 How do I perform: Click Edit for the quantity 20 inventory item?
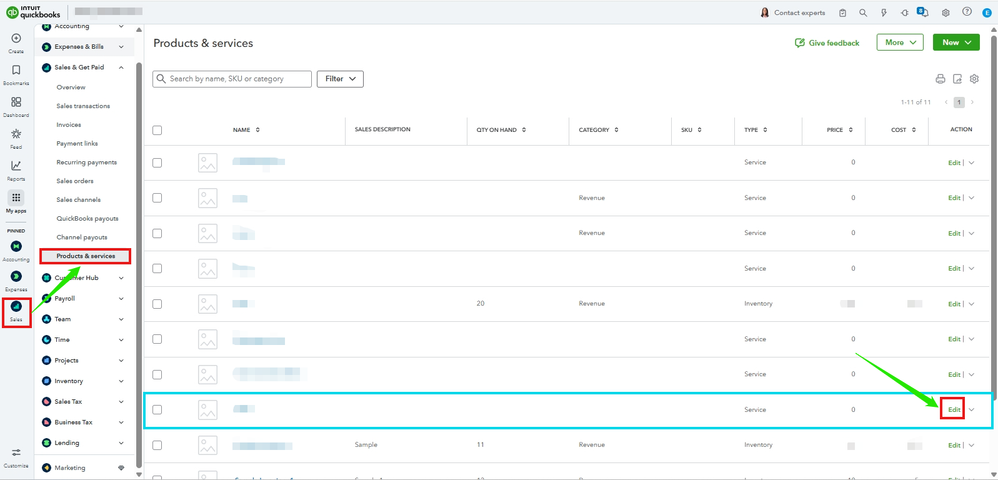click(954, 304)
